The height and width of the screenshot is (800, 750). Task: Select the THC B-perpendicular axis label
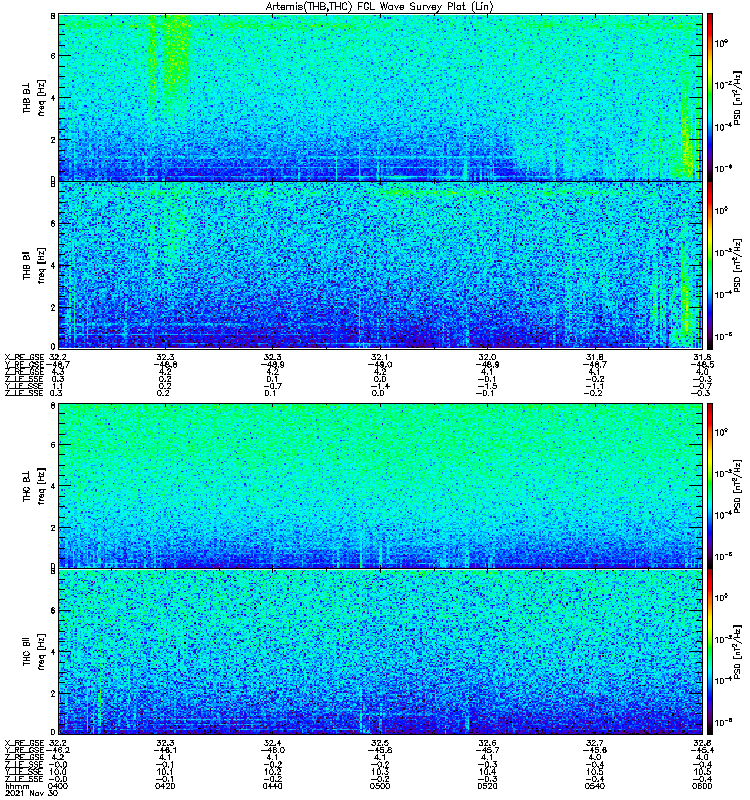click(x=27, y=486)
